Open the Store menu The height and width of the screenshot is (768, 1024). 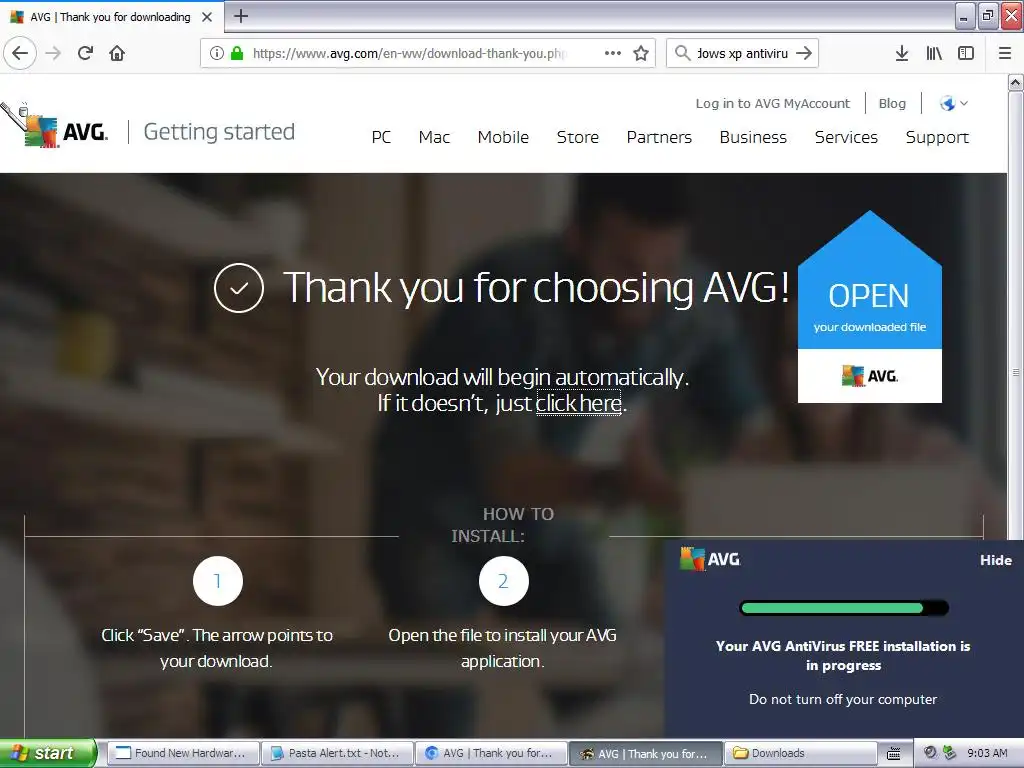tap(577, 137)
